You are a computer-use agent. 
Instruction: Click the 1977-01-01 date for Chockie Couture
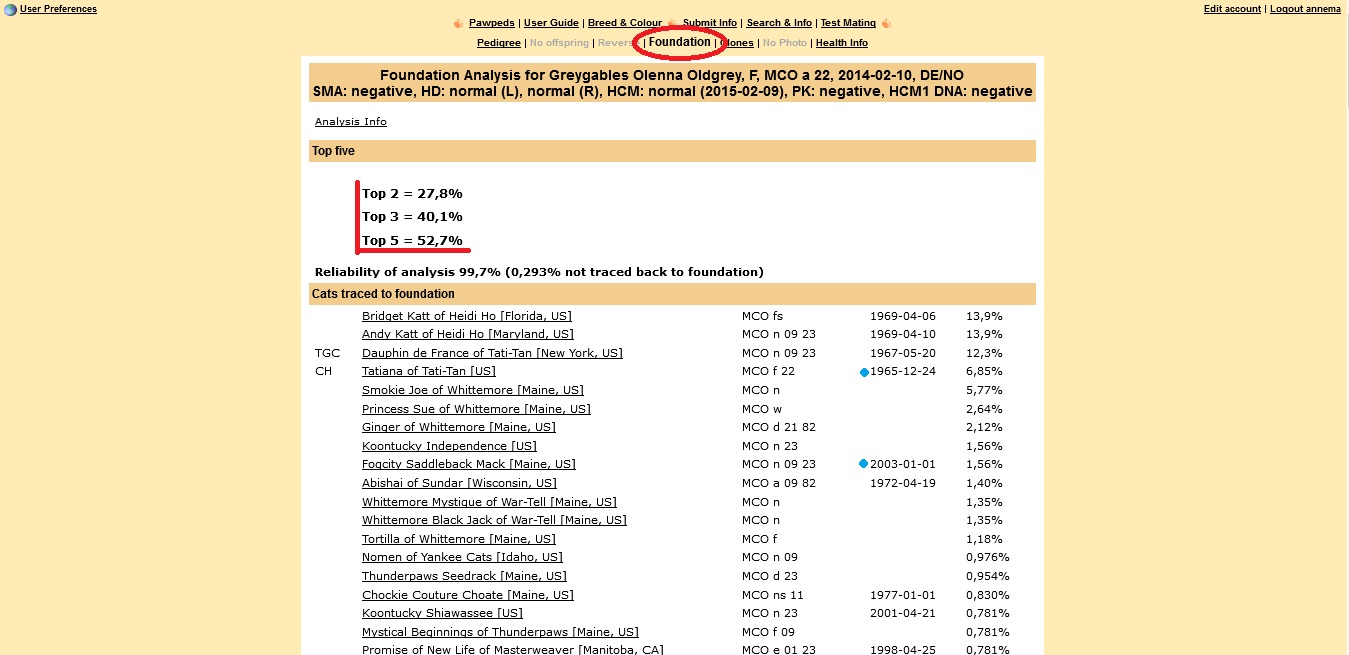point(903,595)
